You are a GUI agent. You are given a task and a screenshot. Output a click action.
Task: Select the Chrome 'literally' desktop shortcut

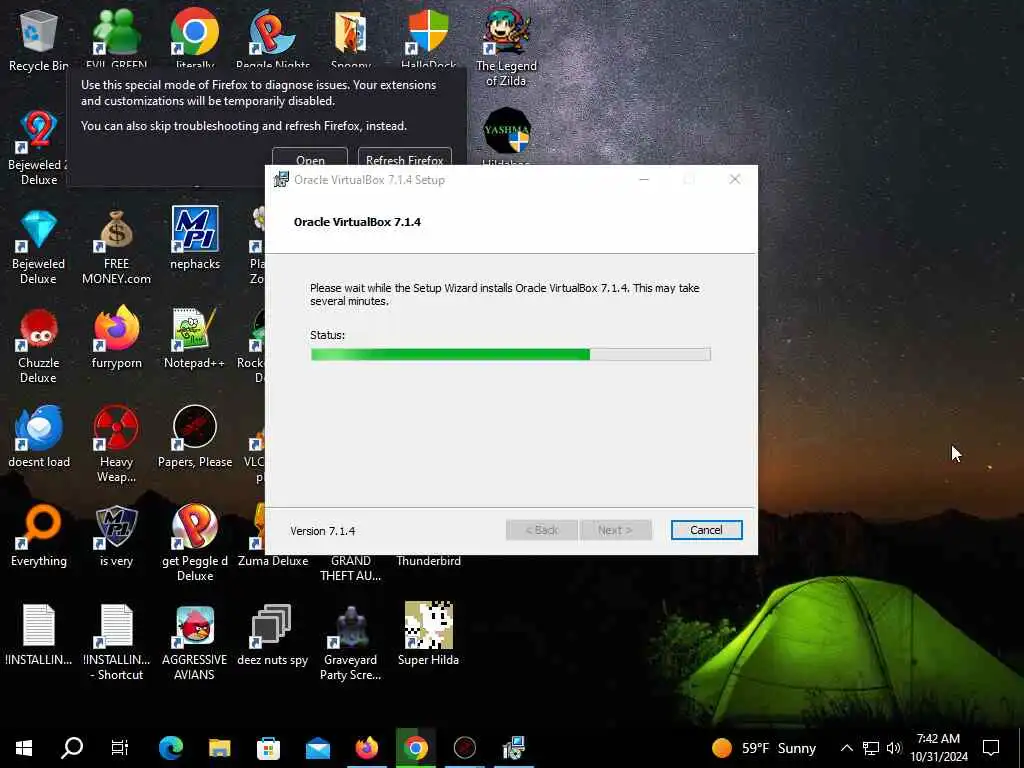[x=195, y=39]
